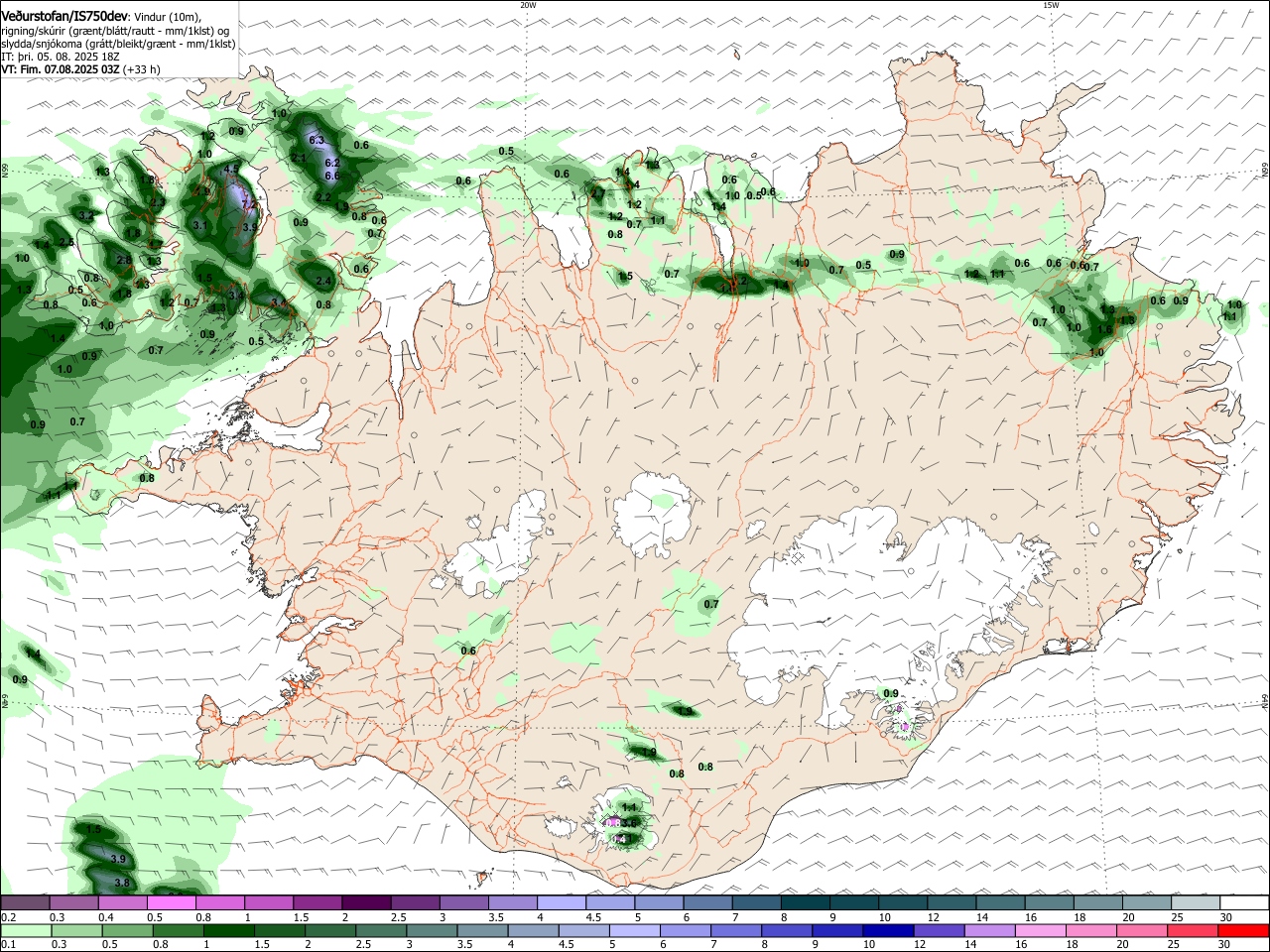Click the red 30 mm swatch in rain legend
Image resolution: width=1270 pixels, height=952 pixels.
tap(1244, 931)
